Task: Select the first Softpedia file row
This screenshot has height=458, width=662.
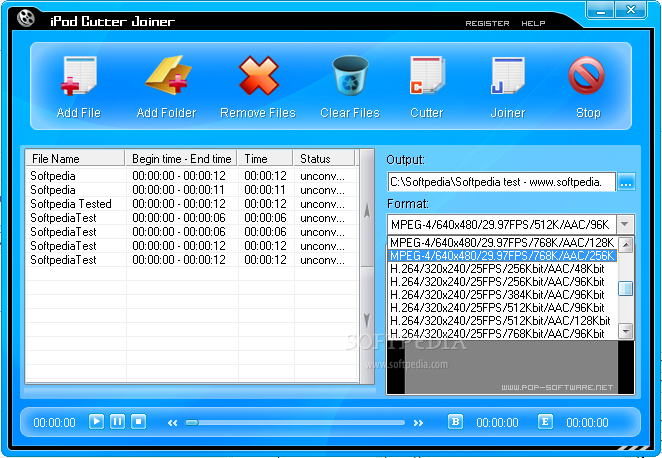Action: click(x=192, y=176)
